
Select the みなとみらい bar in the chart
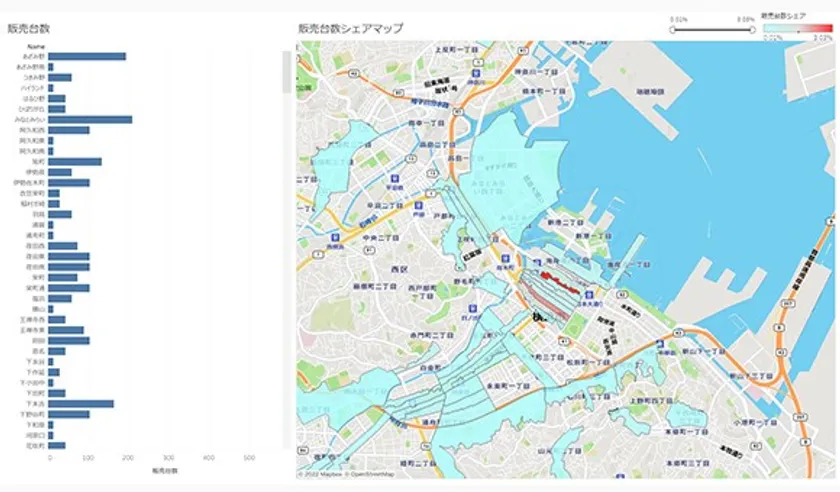coord(90,120)
